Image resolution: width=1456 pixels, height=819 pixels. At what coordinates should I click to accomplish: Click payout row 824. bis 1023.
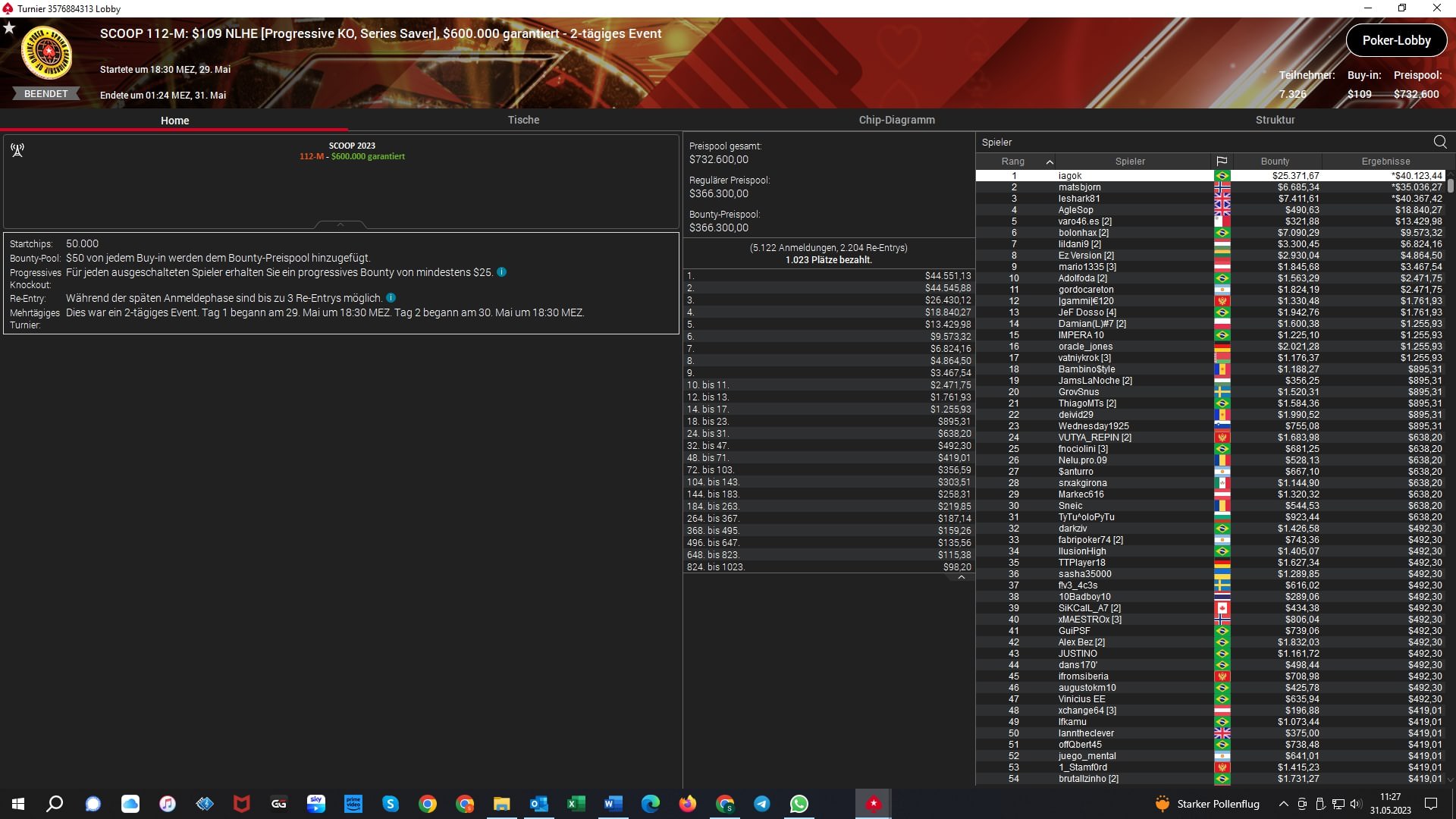point(829,567)
